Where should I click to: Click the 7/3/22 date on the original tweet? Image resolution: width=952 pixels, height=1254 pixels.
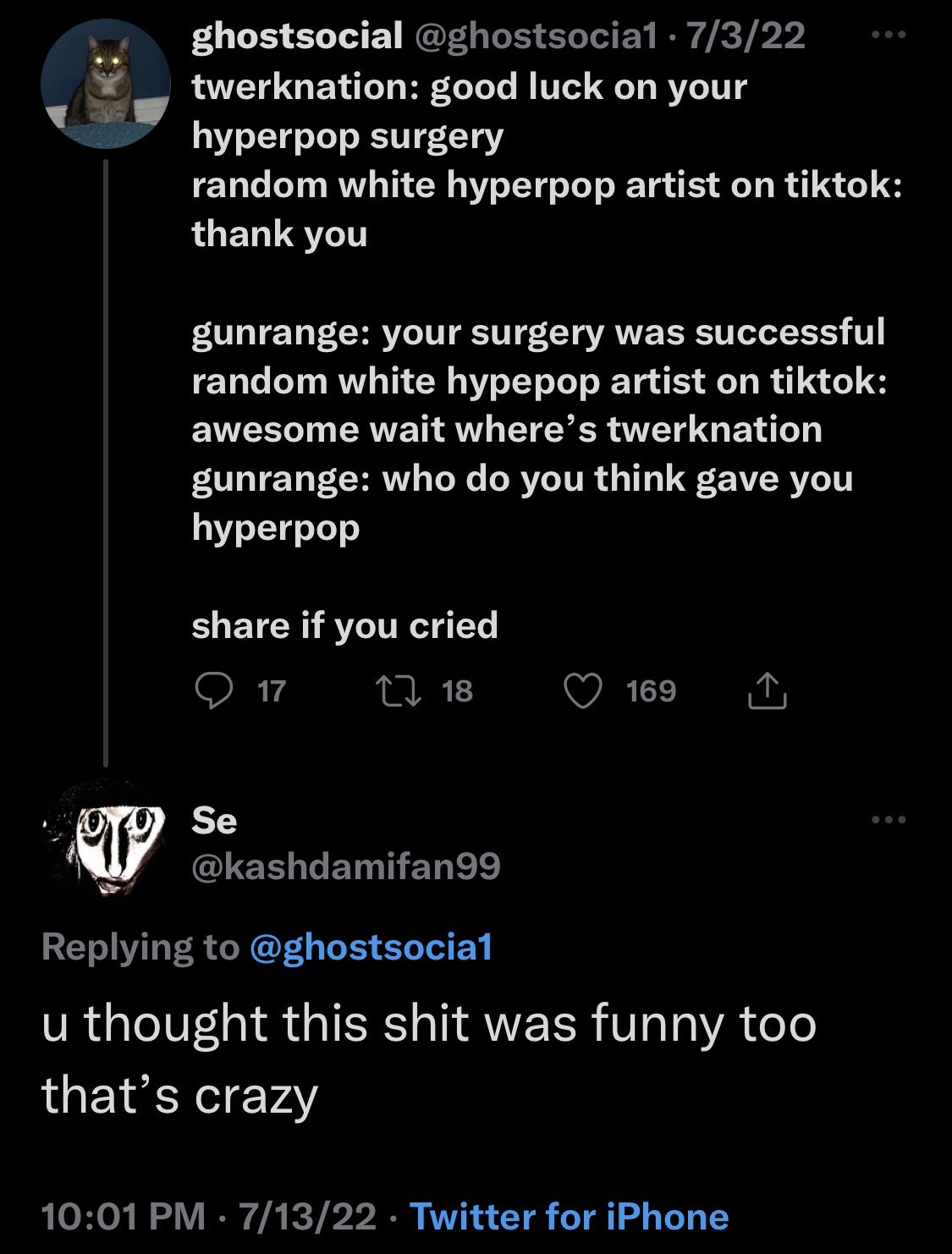[746, 36]
